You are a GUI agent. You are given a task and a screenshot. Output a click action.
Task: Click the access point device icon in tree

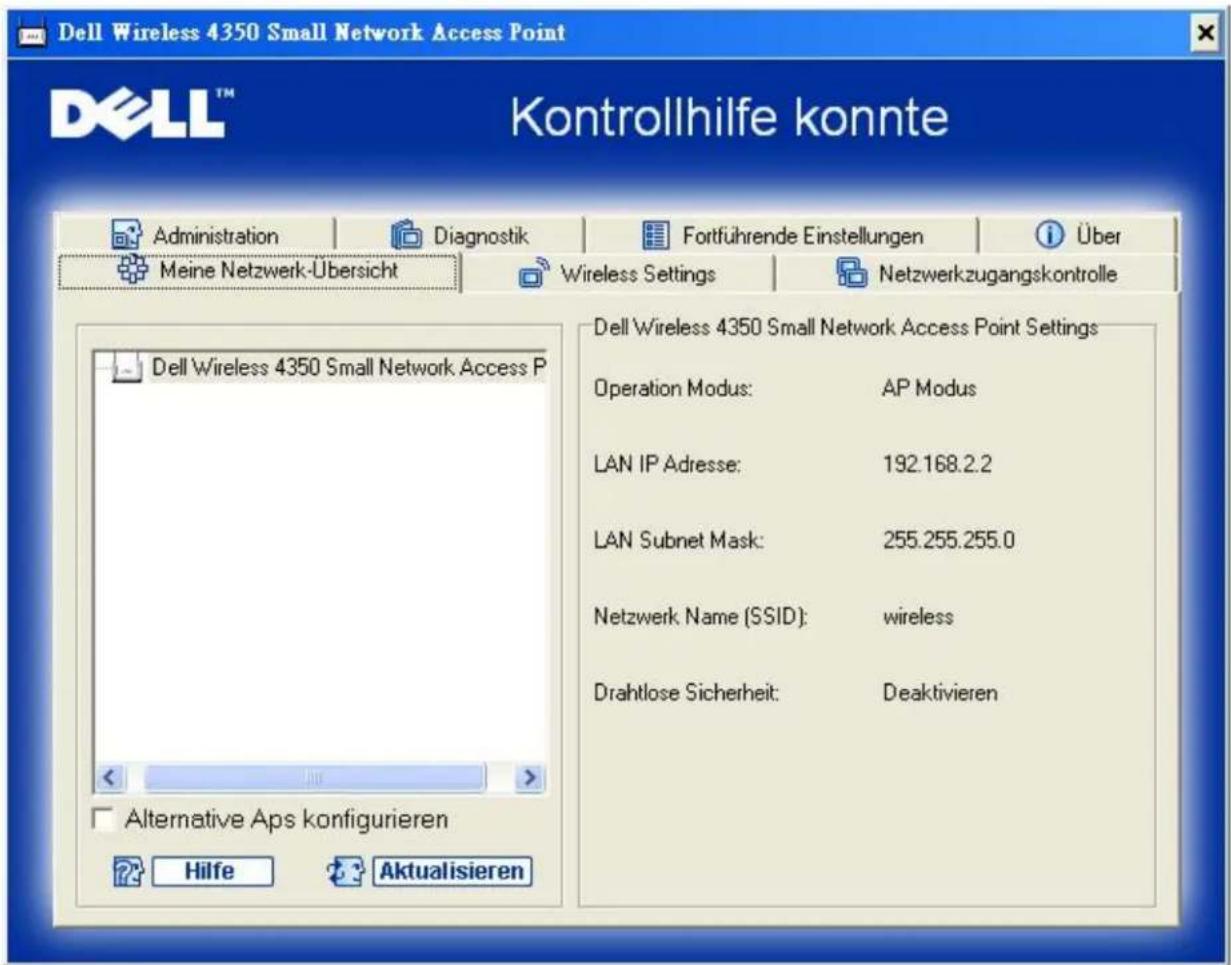point(128,368)
